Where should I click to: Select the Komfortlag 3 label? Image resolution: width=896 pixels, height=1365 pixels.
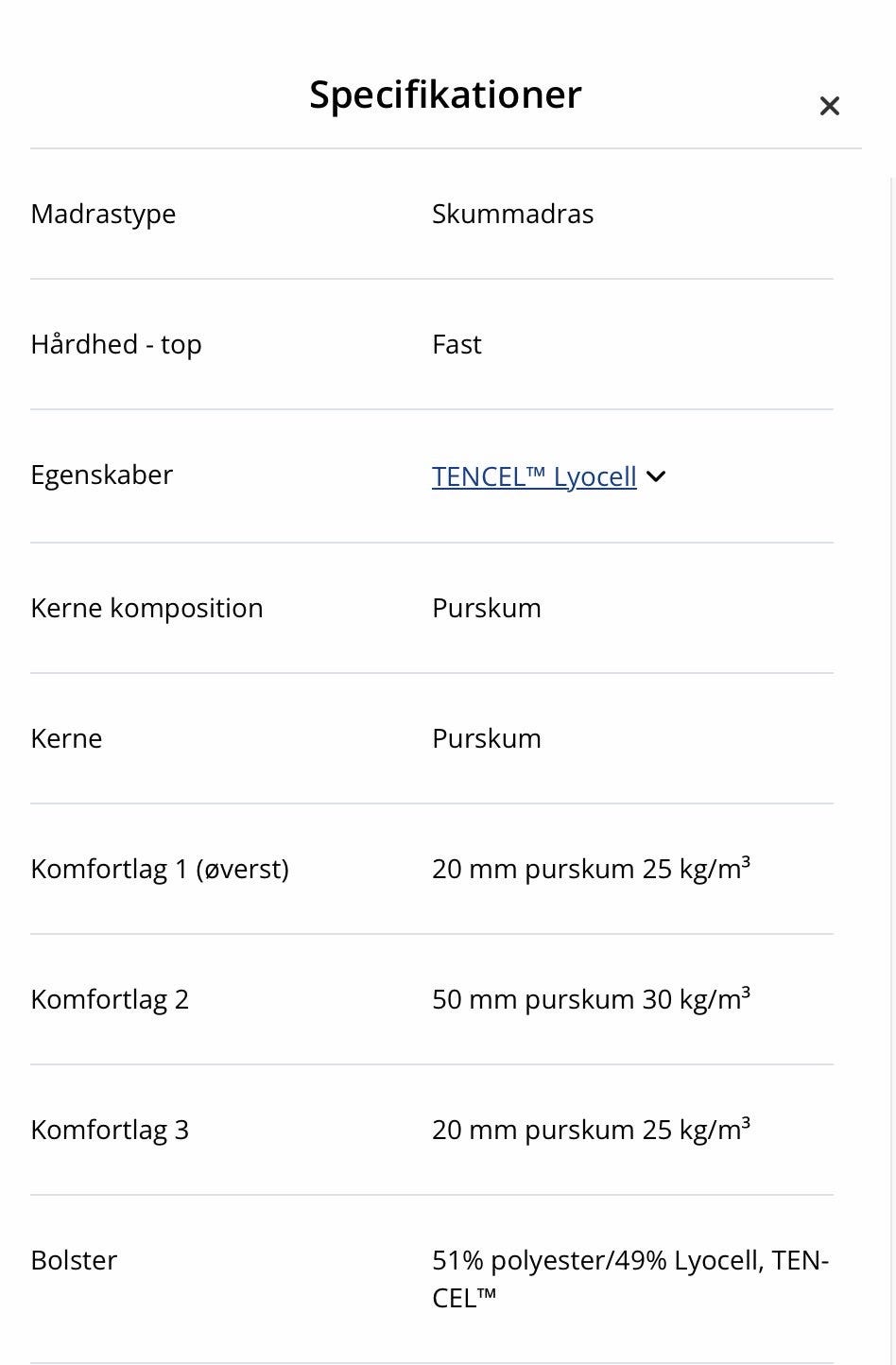(x=110, y=1130)
